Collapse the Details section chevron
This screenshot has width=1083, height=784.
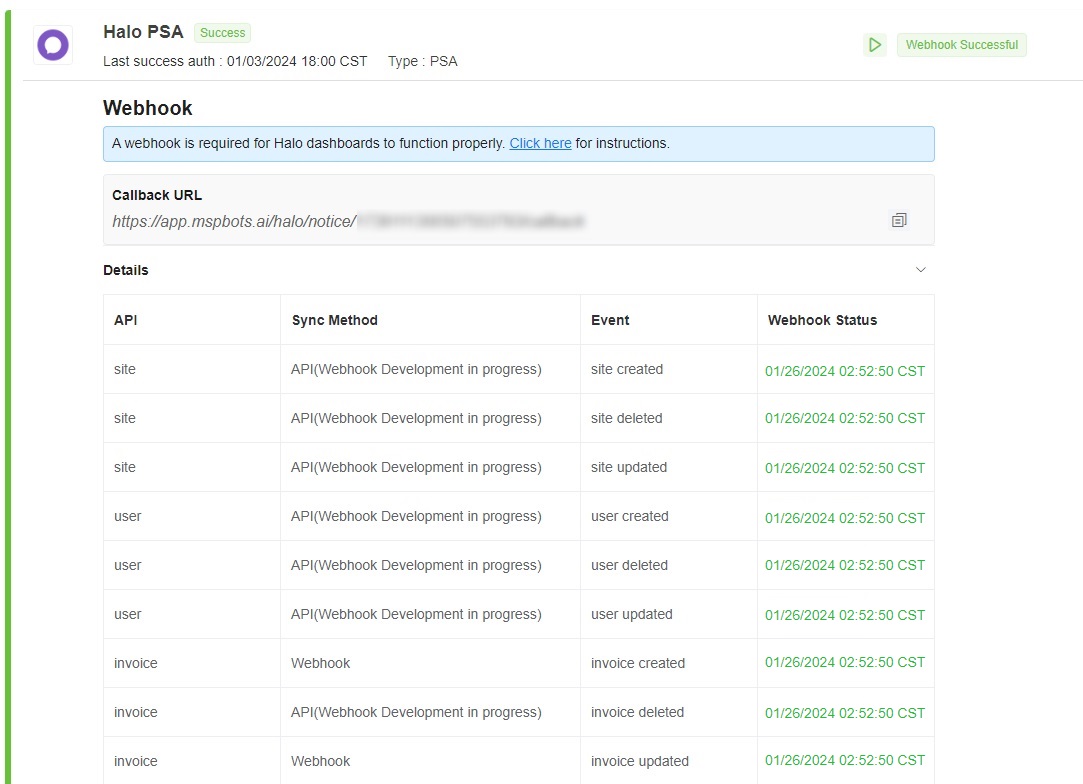click(921, 270)
